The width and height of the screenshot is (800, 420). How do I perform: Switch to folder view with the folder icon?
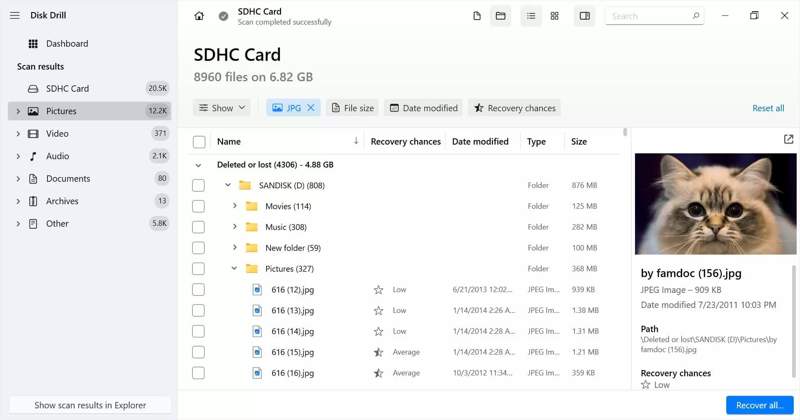(x=501, y=16)
